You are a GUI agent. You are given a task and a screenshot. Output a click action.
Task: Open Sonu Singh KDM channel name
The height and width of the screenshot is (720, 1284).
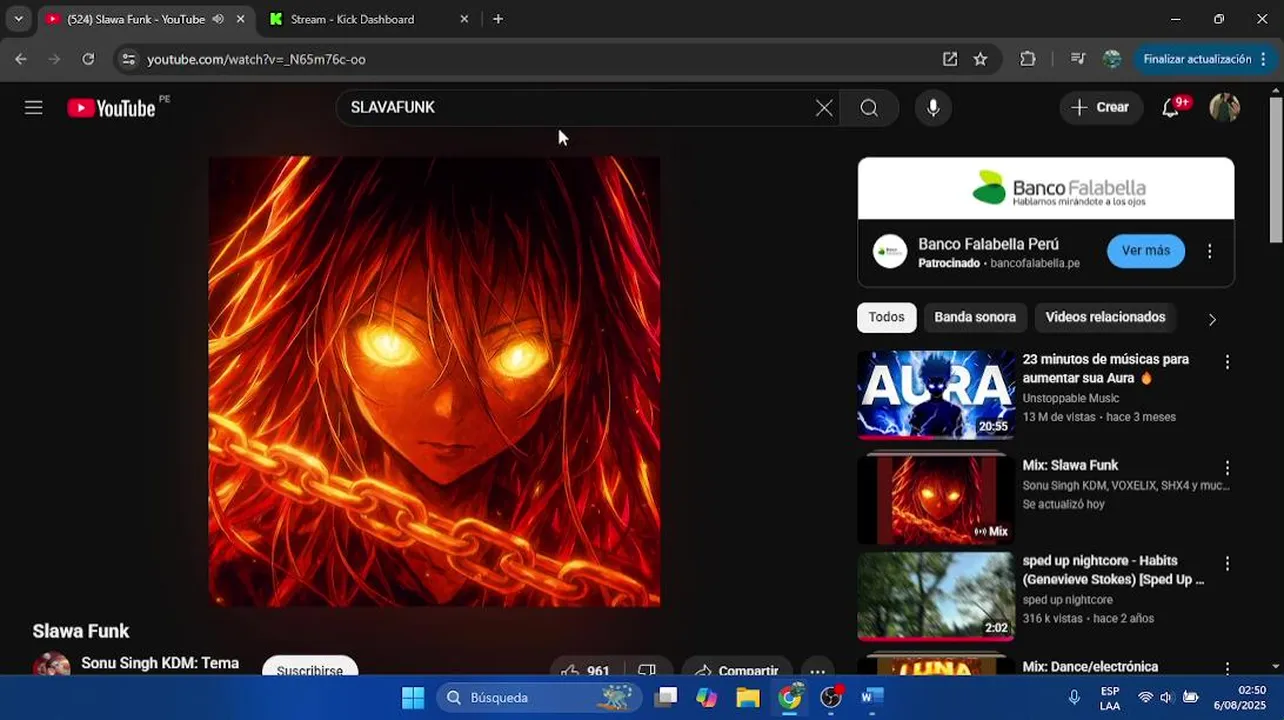point(160,663)
